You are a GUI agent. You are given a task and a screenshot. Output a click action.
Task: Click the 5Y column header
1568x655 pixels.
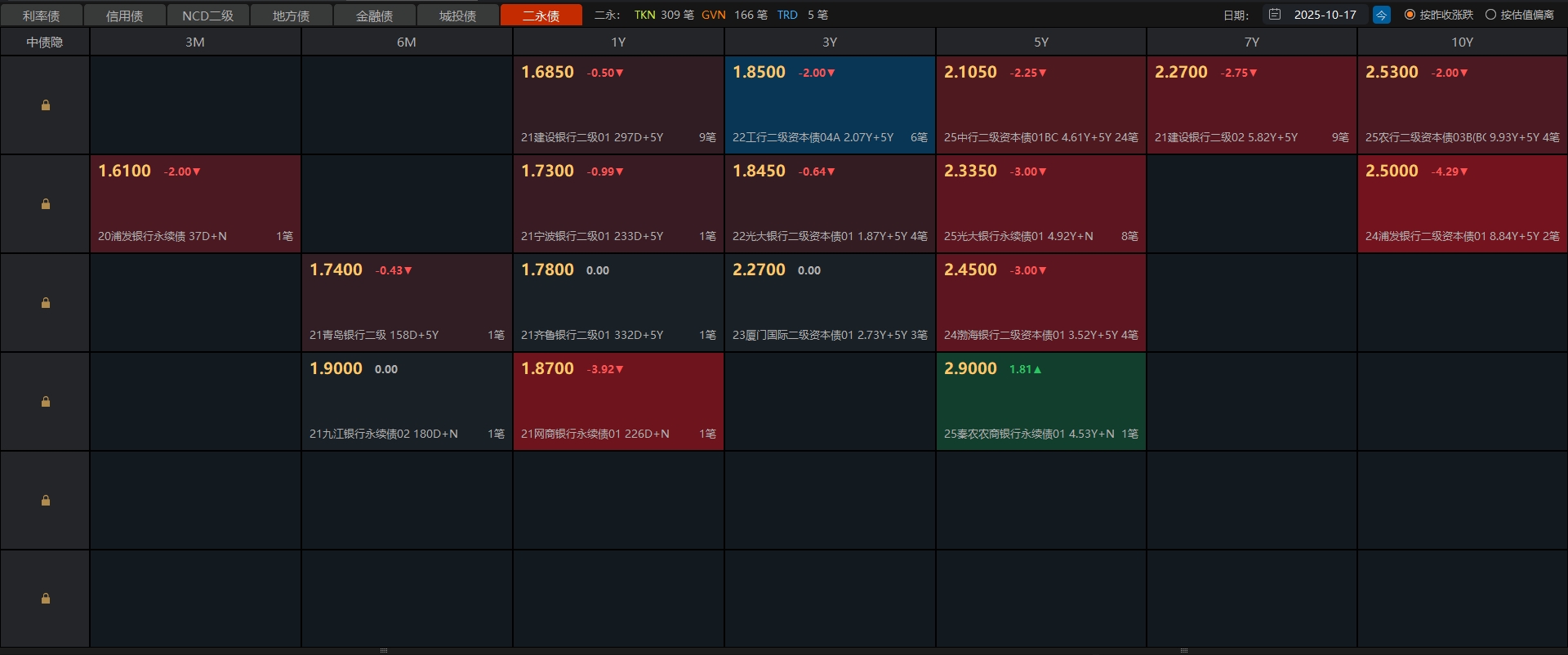pos(1041,42)
